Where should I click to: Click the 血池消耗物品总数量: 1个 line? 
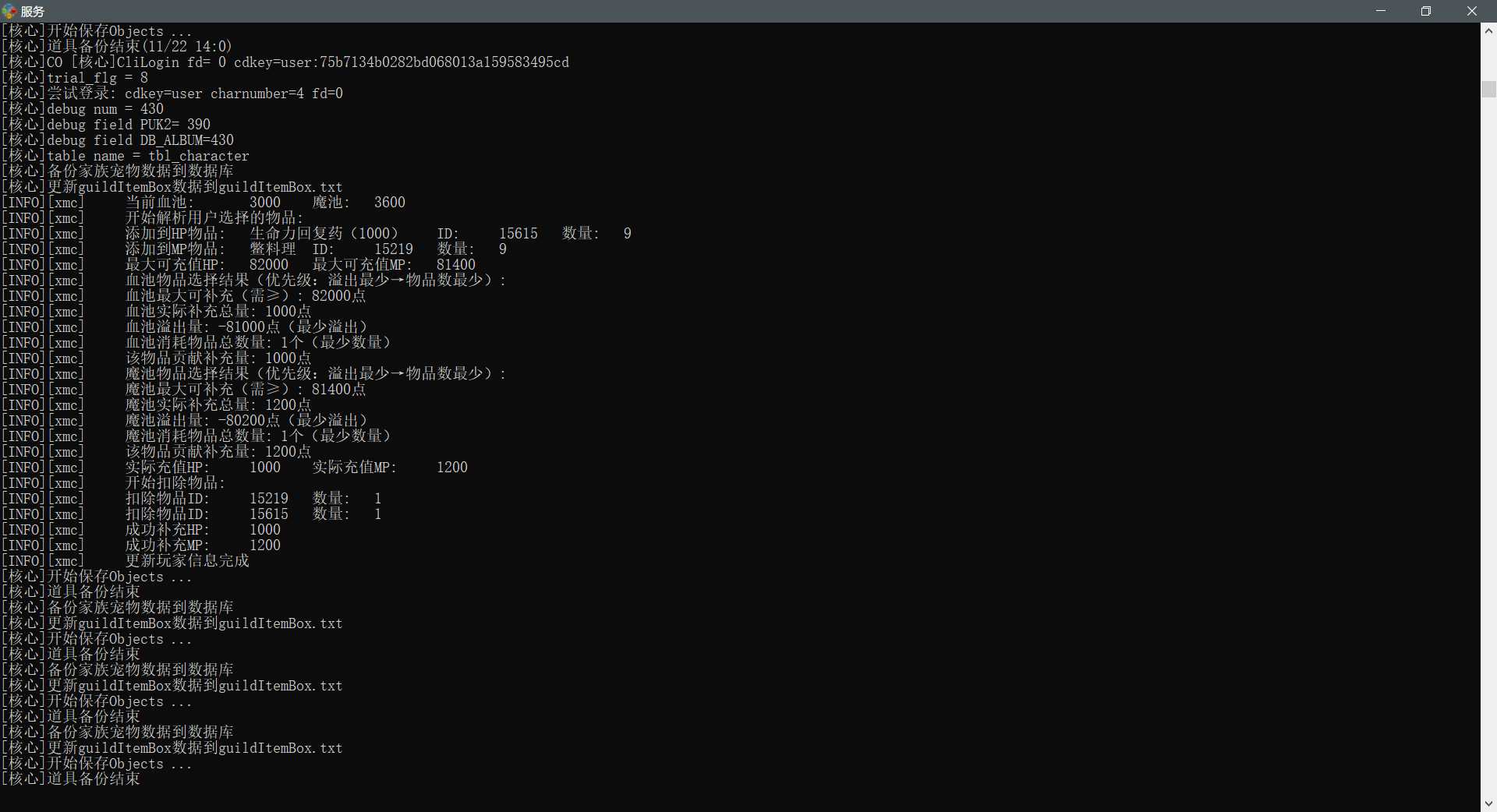click(x=196, y=343)
